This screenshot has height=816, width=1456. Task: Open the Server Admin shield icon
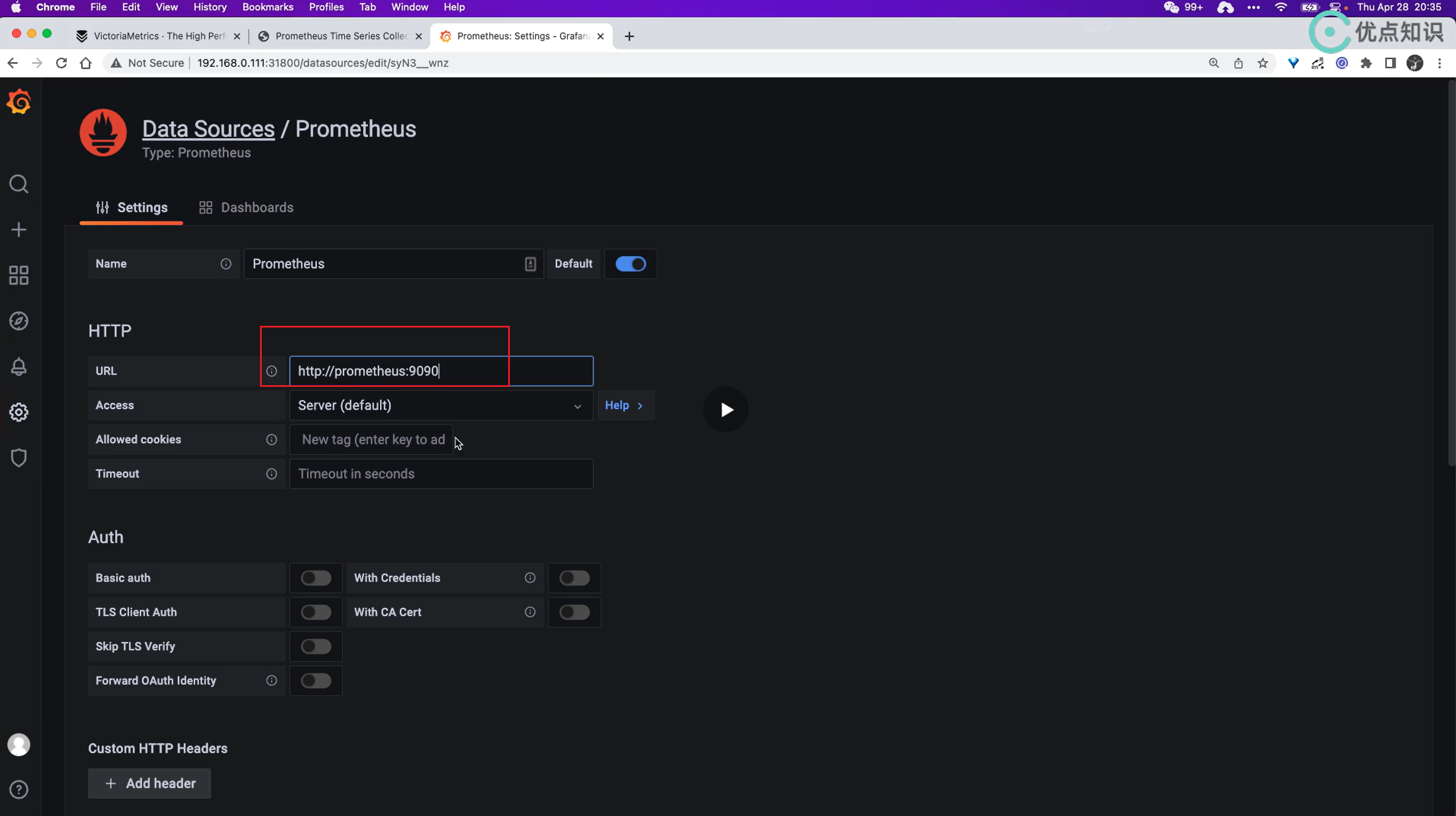[19, 458]
